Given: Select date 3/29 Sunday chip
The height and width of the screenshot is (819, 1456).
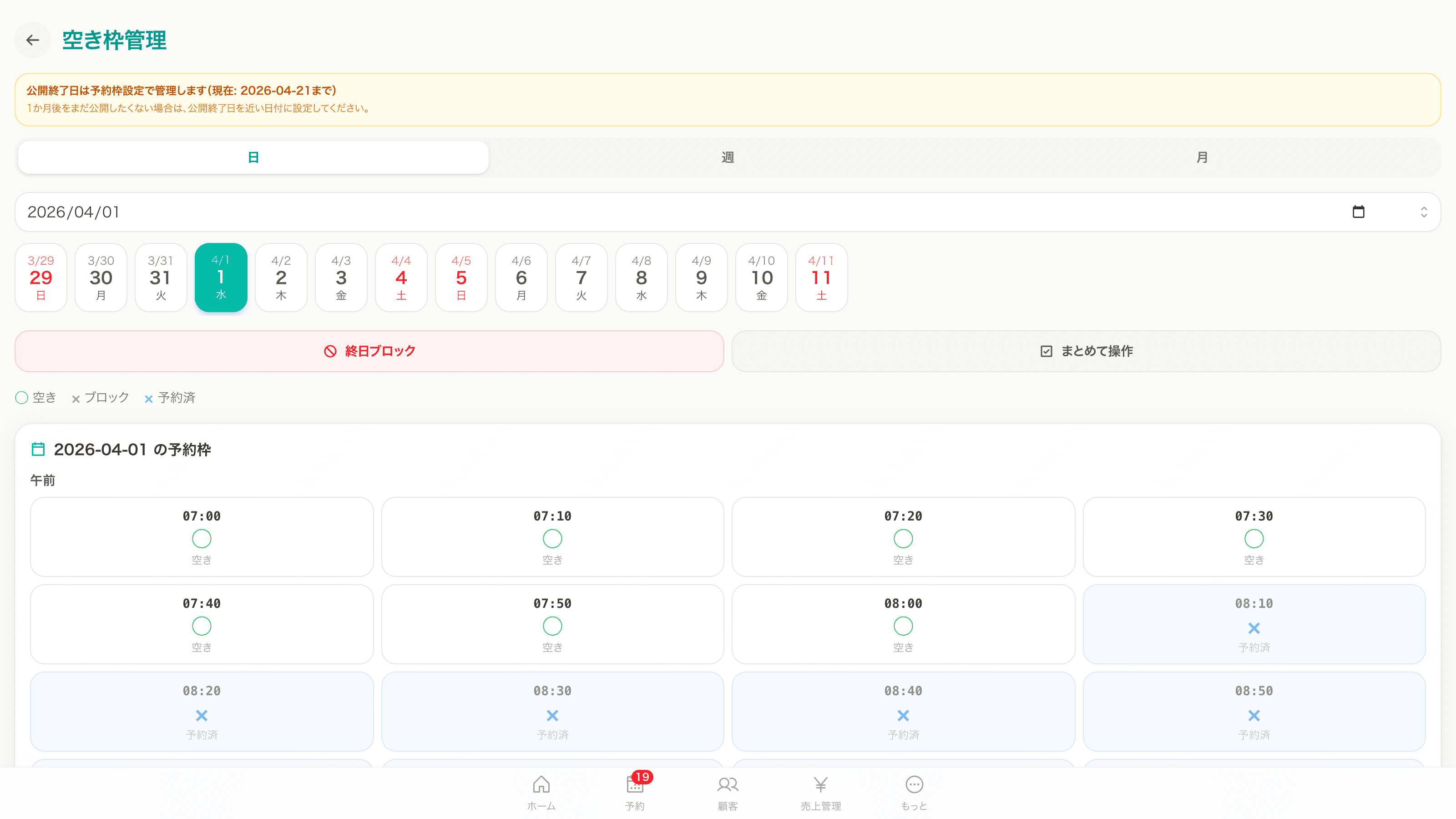Looking at the screenshot, I should click(40, 278).
